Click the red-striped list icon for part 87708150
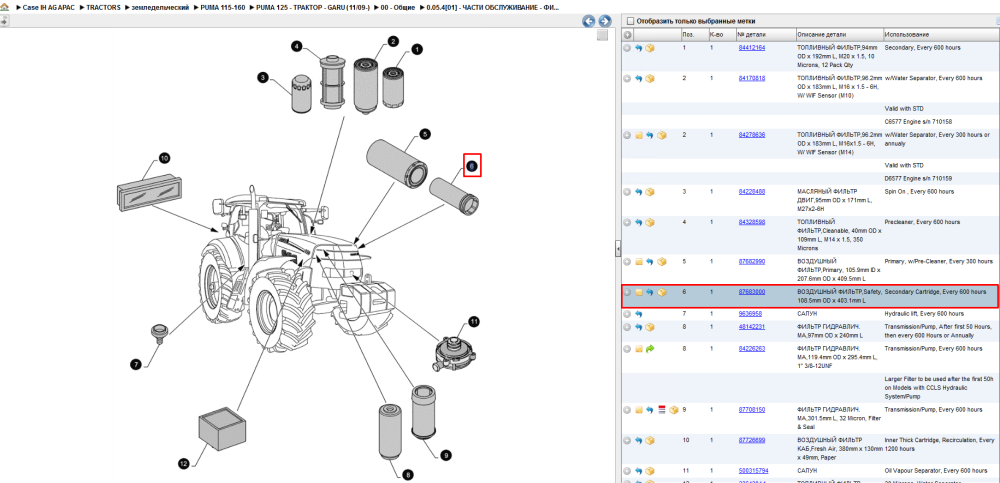Image resolution: width=1000 pixels, height=483 pixels. tap(661, 410)
